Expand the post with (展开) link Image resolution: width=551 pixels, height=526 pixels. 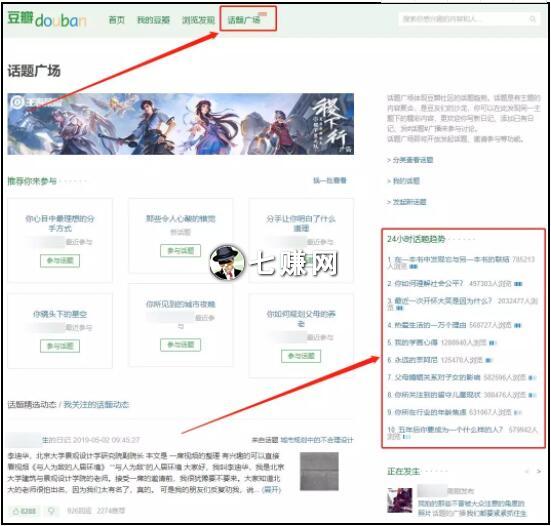pos(271,489)
